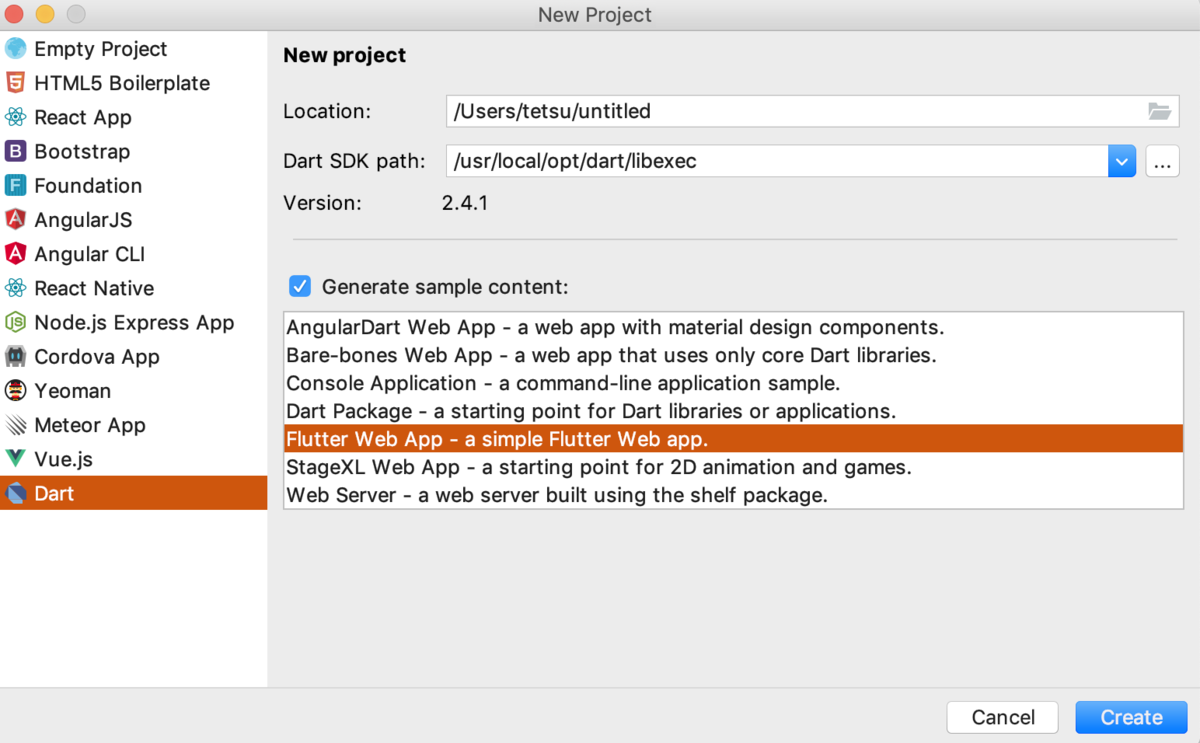1200x743 pixels.
Task: Pick the Node.js Express App icon
Action: tap(15, 322)
